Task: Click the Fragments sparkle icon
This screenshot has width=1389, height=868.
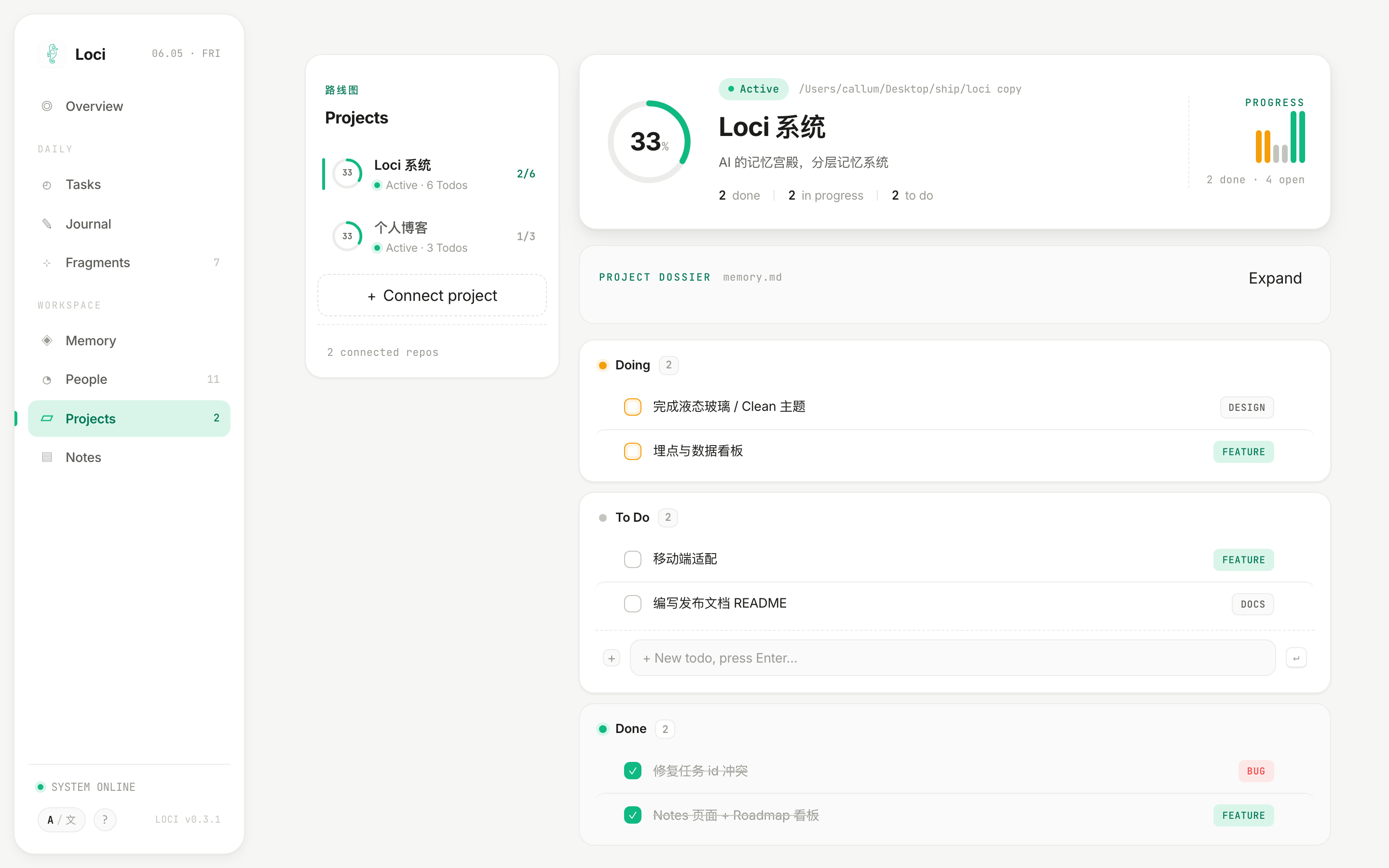Action: [x=47, y=263]
